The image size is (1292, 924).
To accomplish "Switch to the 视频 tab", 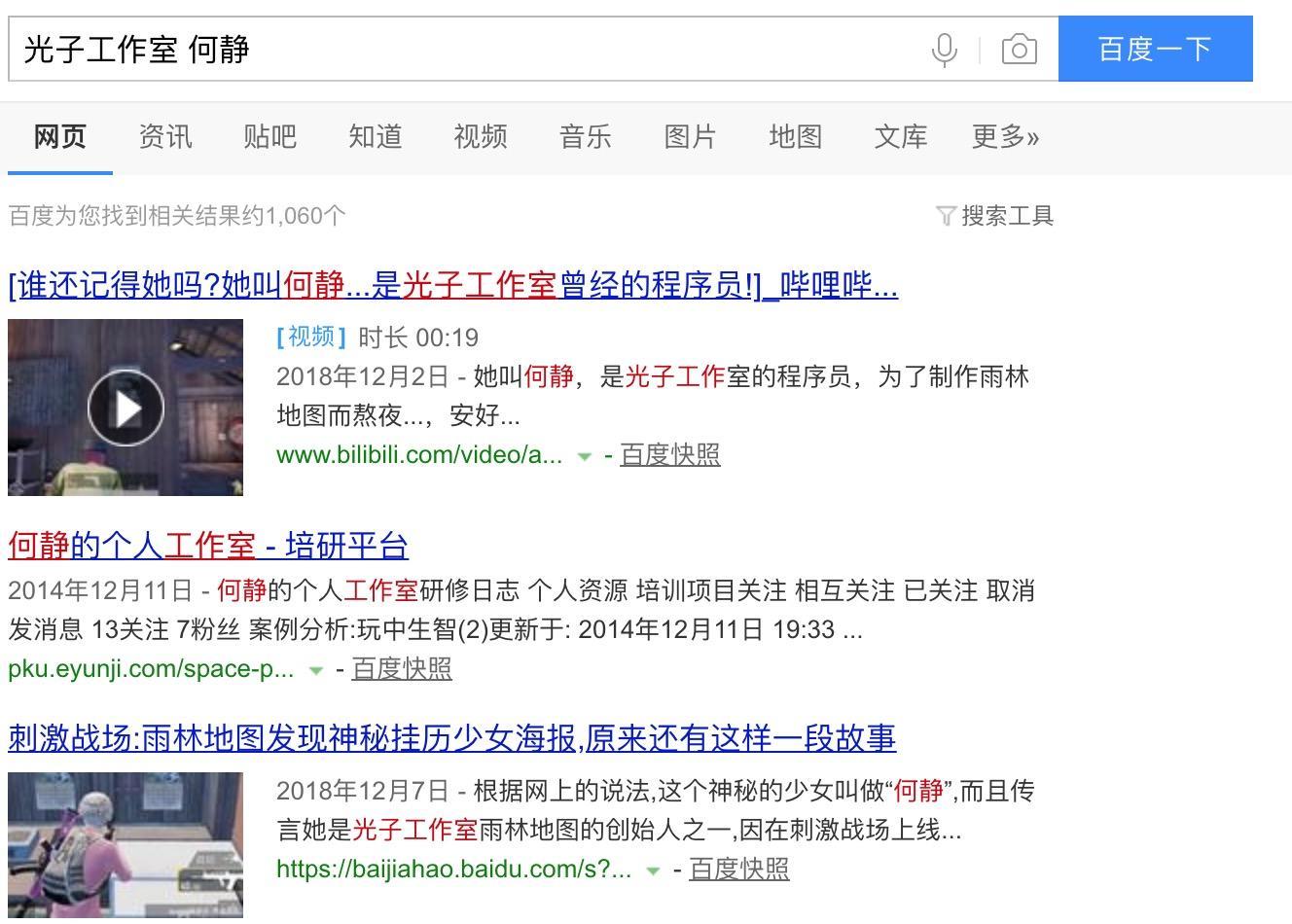I will 480,137.
